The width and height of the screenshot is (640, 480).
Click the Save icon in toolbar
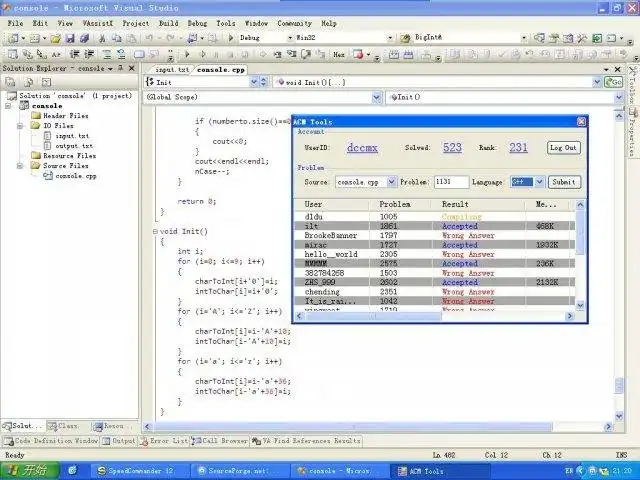[70, 38]
